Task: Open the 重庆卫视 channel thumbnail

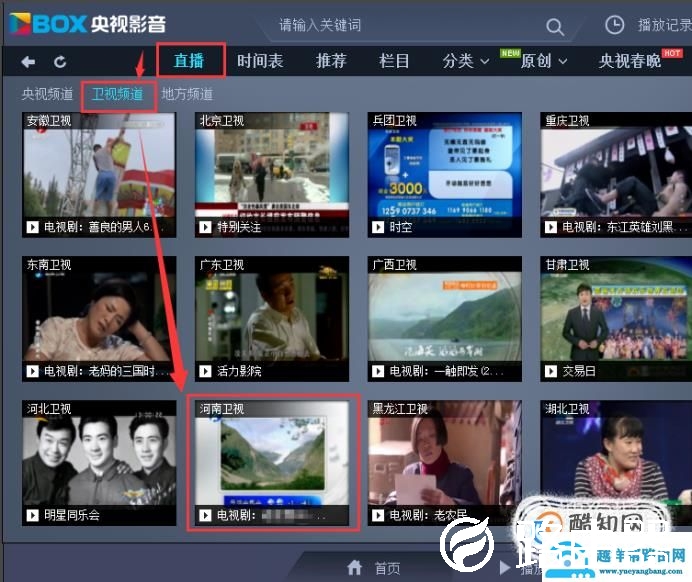Action: coord(616,175)
